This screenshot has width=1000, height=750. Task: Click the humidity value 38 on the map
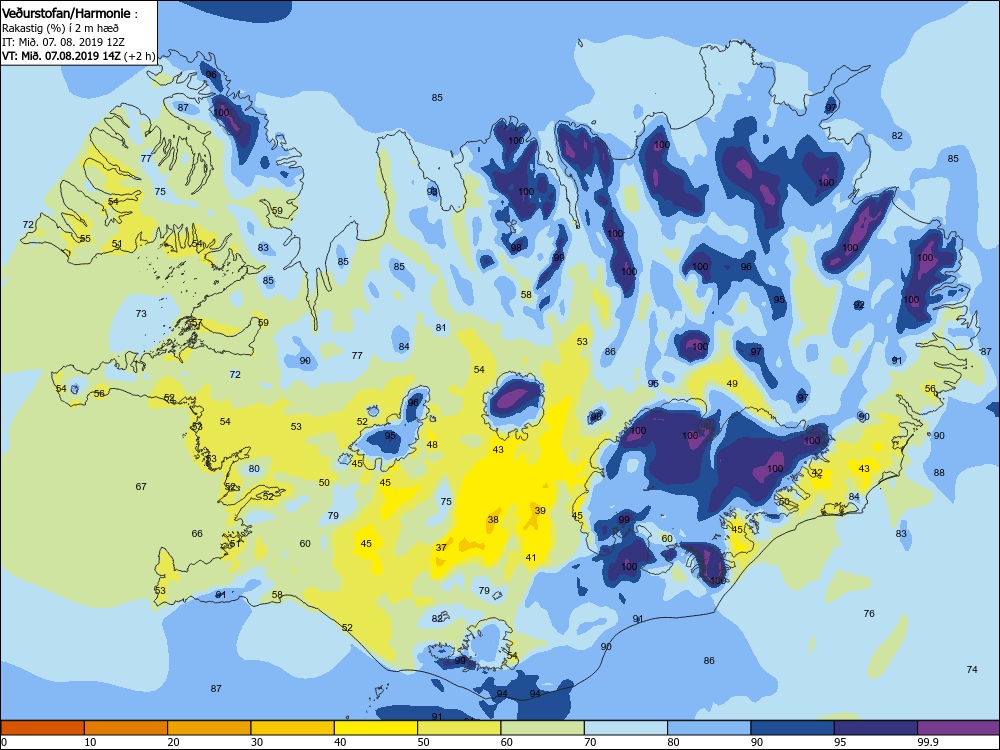tap(493, 519)
